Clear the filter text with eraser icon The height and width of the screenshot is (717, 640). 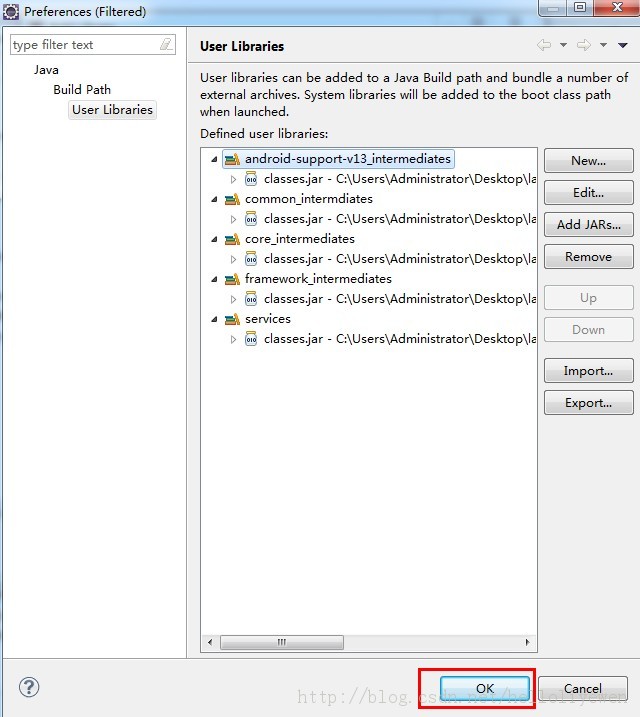pos(166,44)
